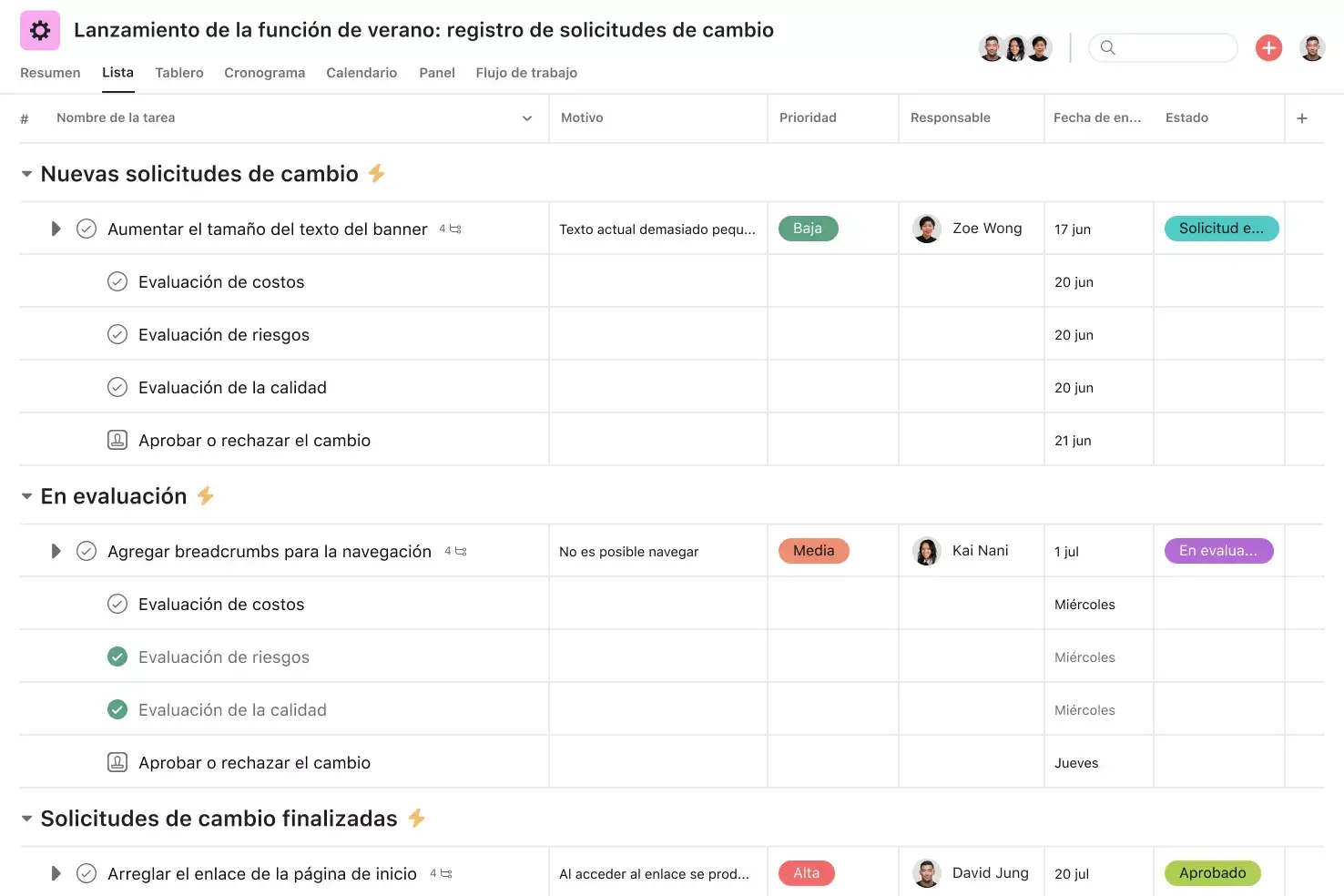This screenshot has width=1344, height=896.
Task: Complete Evaluación de la calidad due 20 jun
Action: point(117,387)
